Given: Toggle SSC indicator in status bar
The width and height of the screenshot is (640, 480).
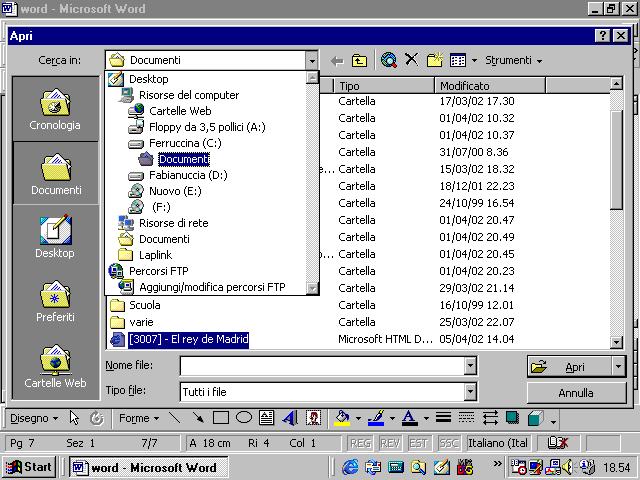Looking at the screenshot, I should (x=448, y=443).
